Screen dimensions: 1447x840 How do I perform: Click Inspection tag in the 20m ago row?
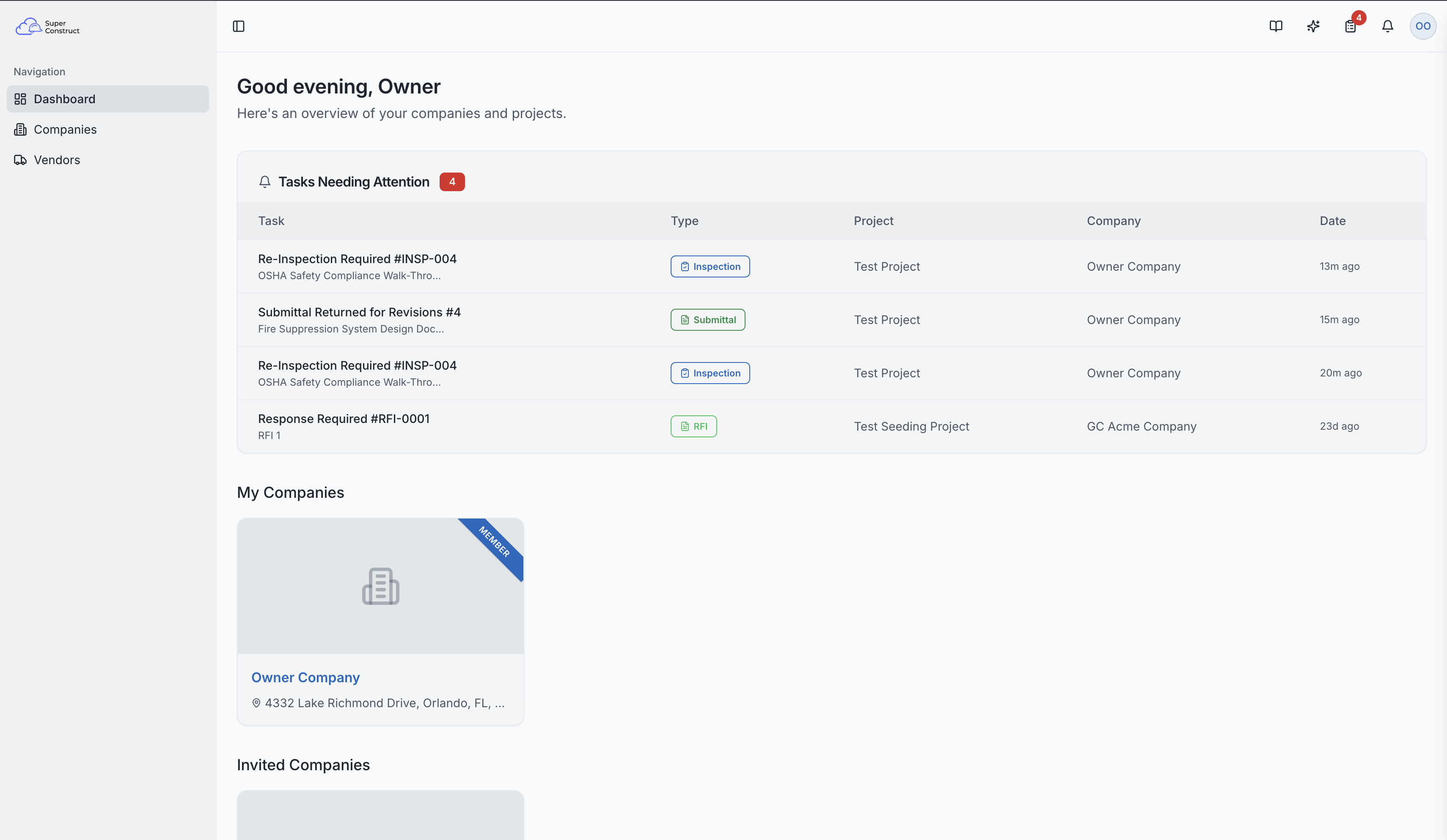point(710,373)
